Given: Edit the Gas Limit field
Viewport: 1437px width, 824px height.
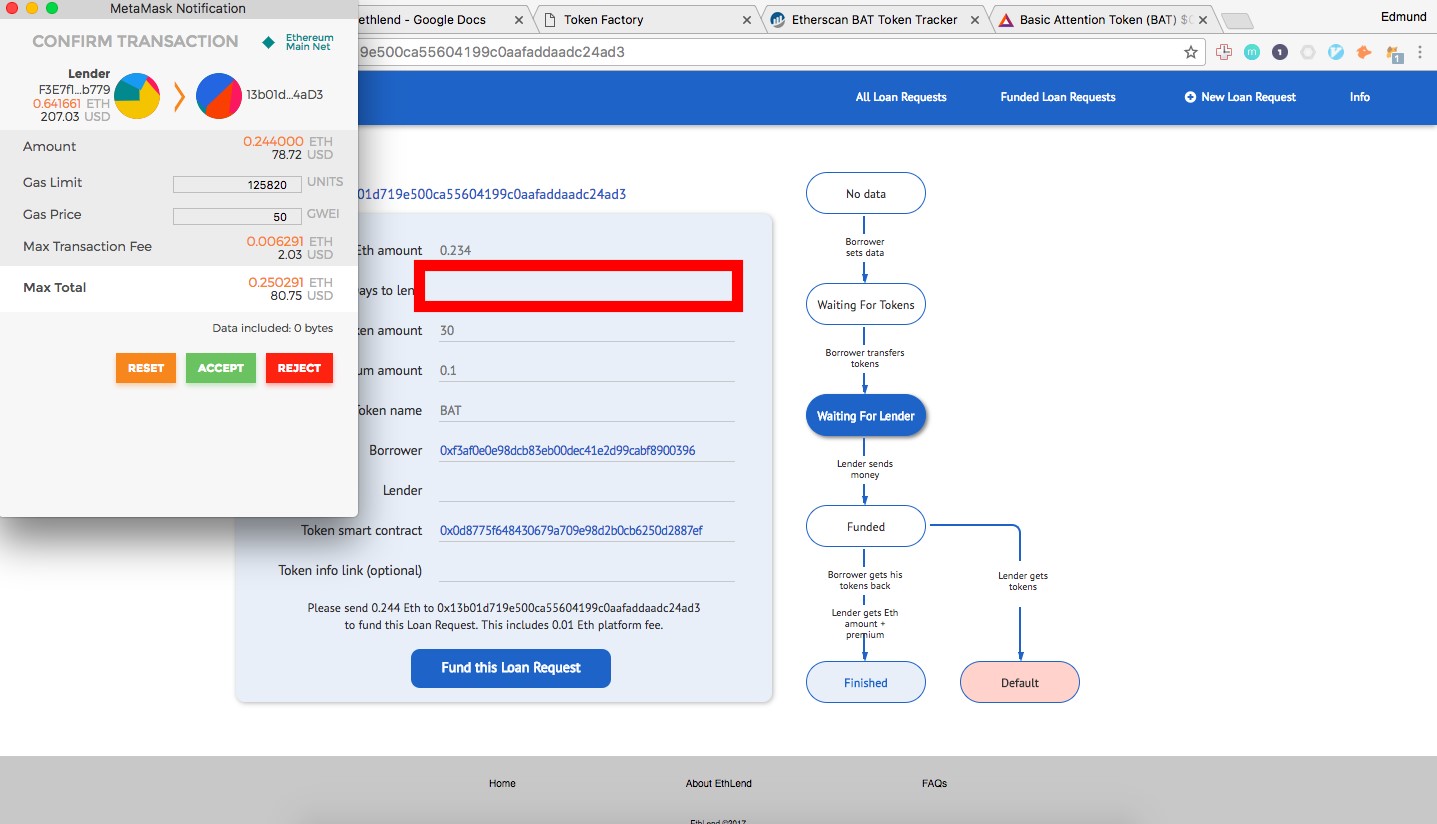Looking at the screenshot, I should tap(237, 184).
